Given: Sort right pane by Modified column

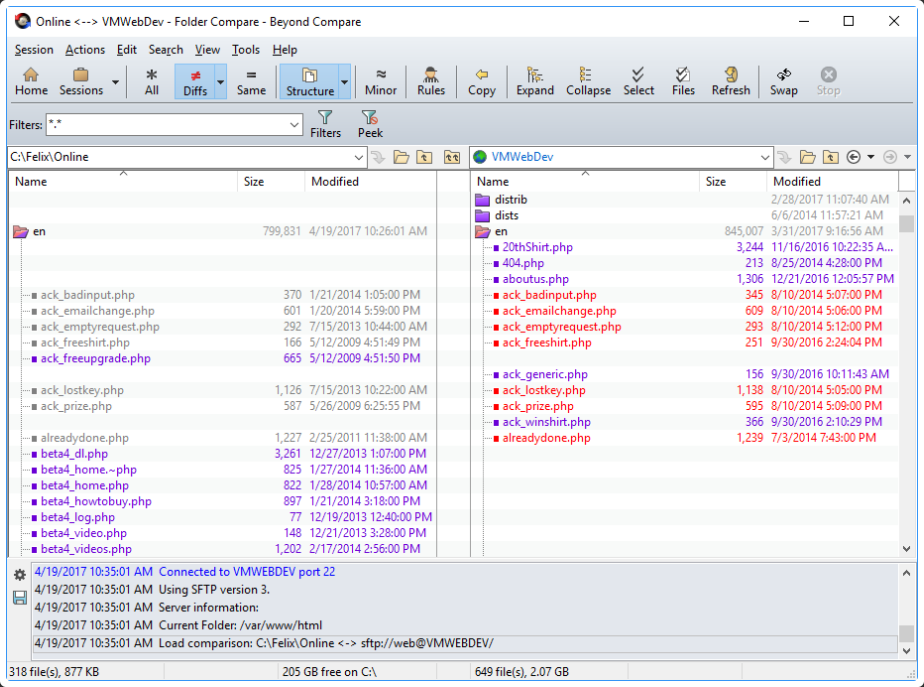Looking at the screenshot, I should [796, 181].
